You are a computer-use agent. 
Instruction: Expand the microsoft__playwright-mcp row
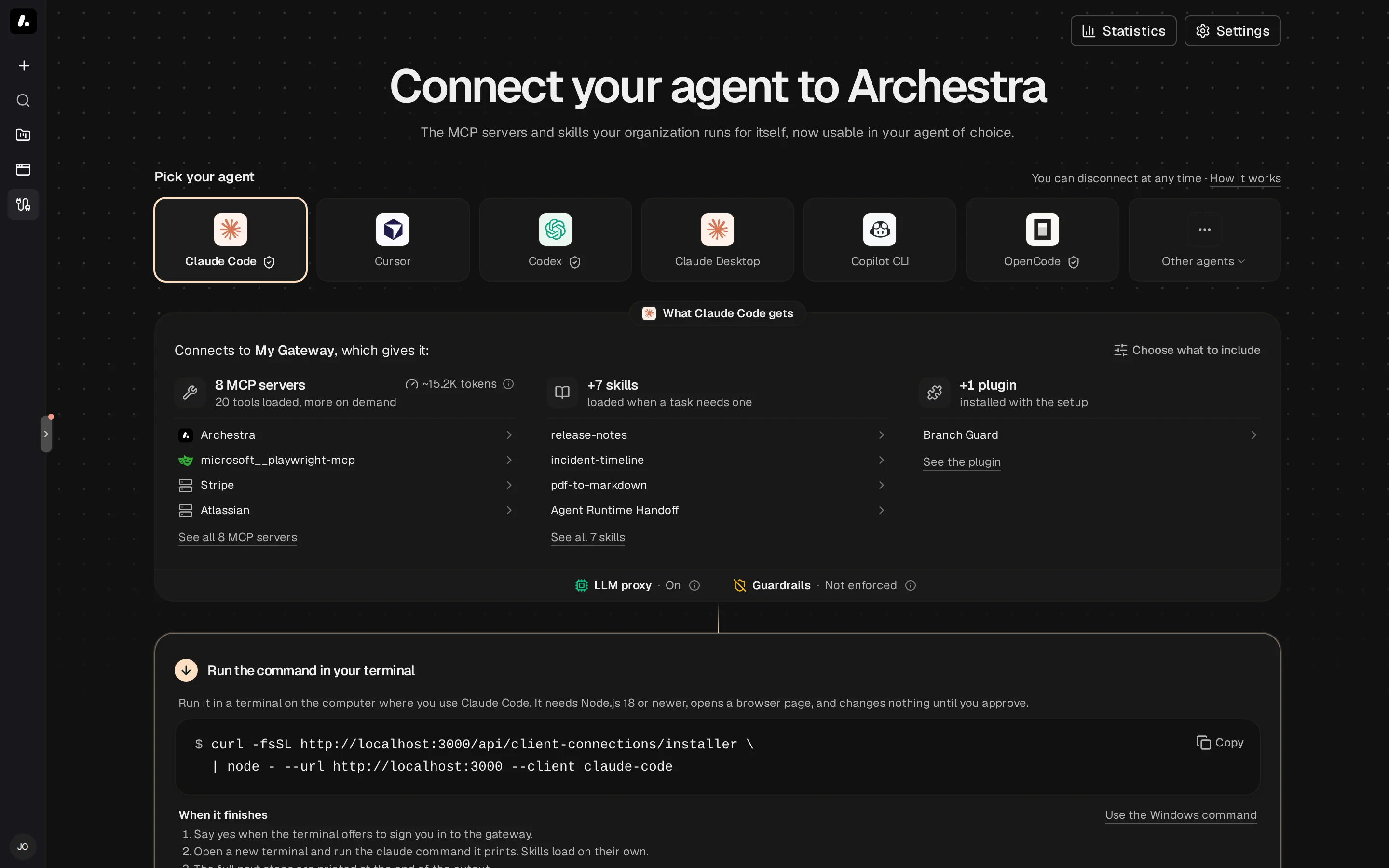(345, 461)
